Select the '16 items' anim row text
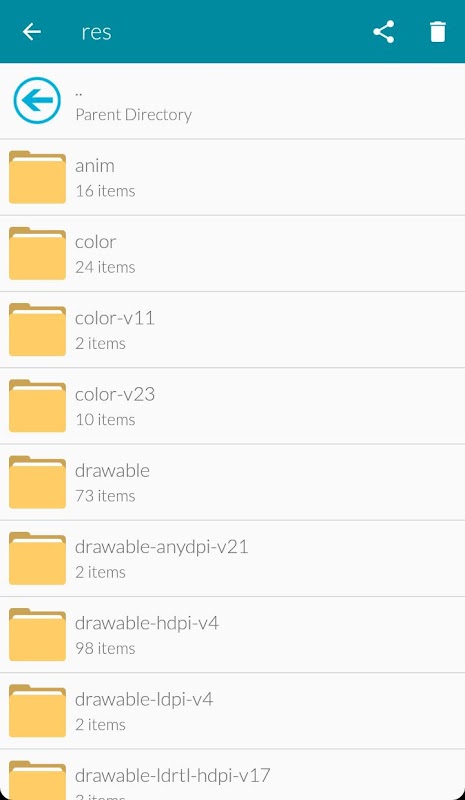This screenshot has width=465, height=800. 105,191
